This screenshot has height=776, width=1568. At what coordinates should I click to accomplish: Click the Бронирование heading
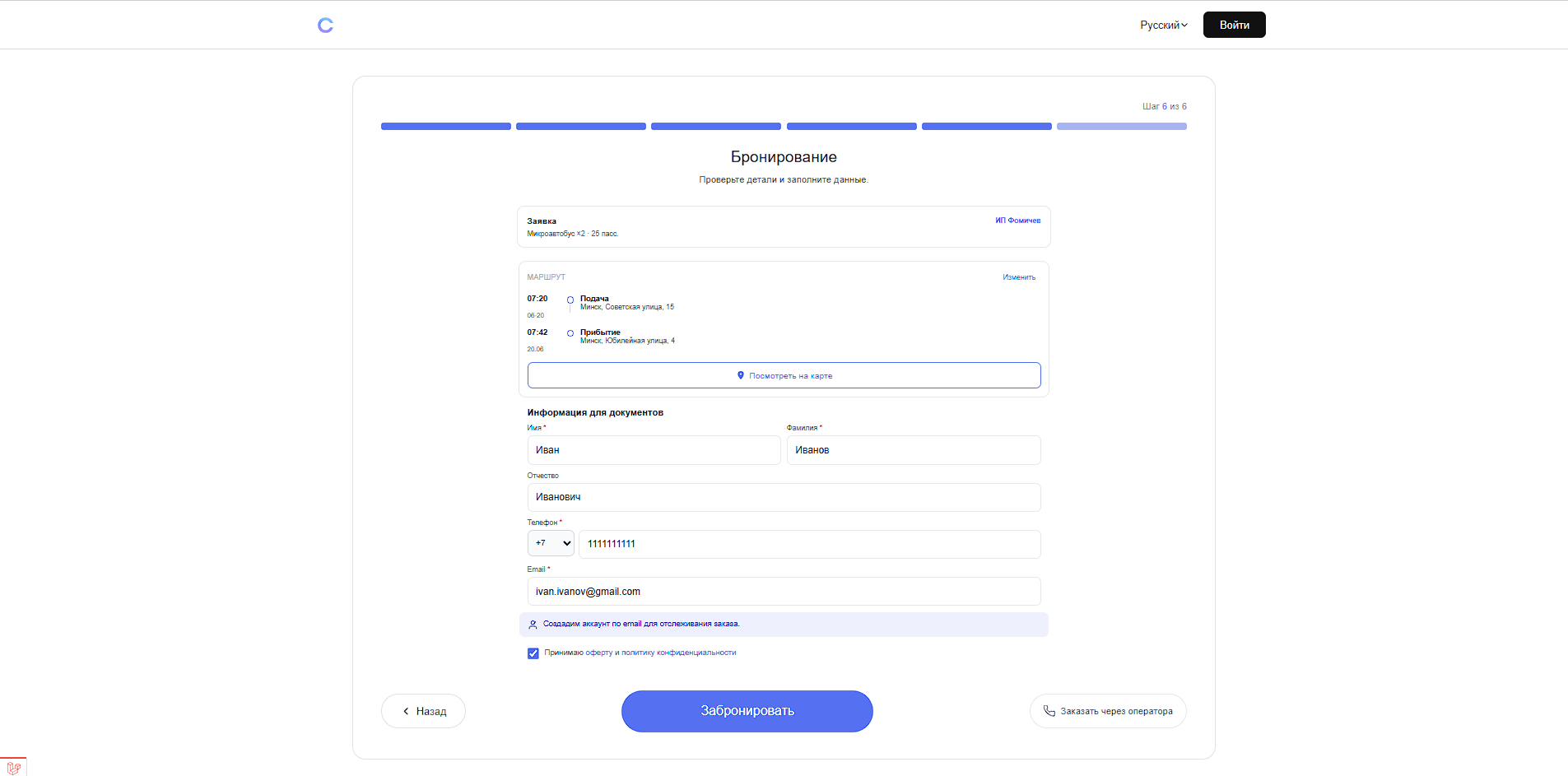point(784,157)
